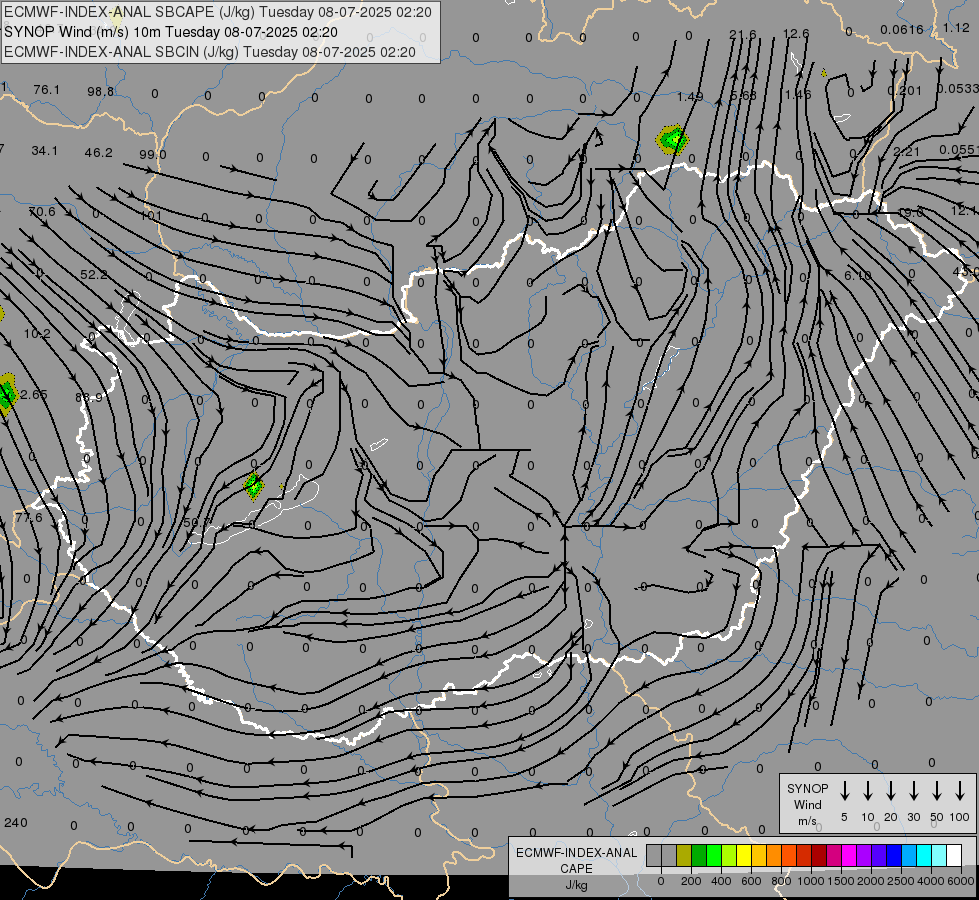The image size is (979, 900).
Task: Click the 6000 tick label on the CAPE scale
Action: 961,881
